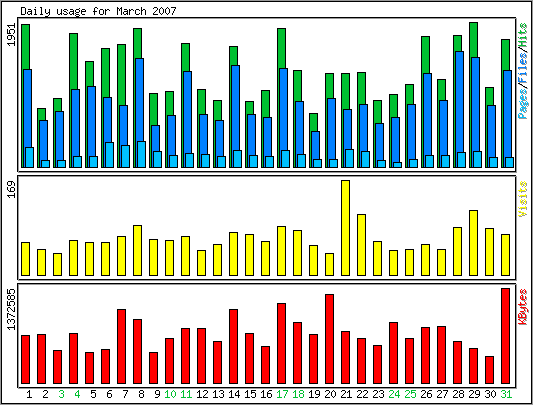Viewport: 533px width, 405px height.
Task: Select green day 3 label
Action: (61, 394)
